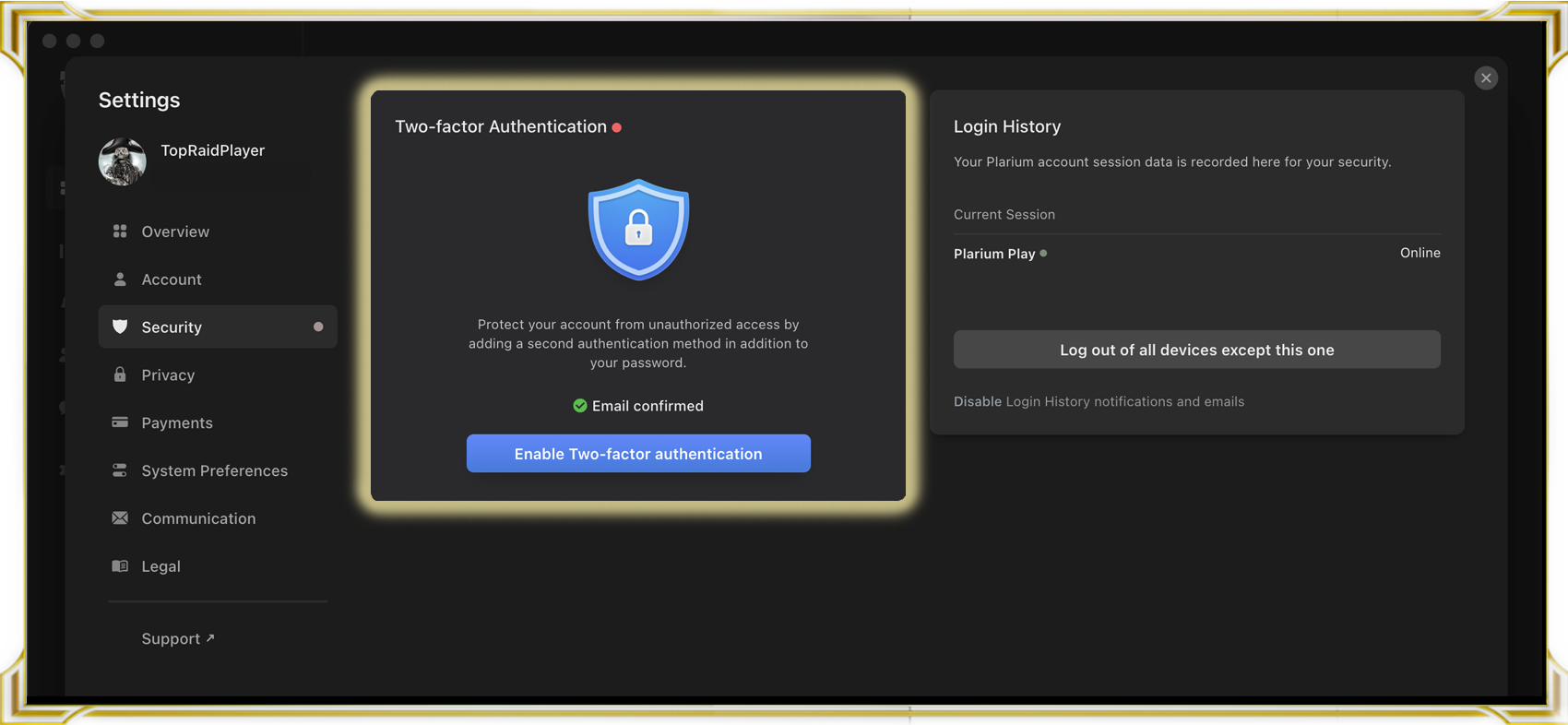Click the Security shield sidebar icon
The height and width of the screenshot is (725, 1568).
tap(120, 327)
